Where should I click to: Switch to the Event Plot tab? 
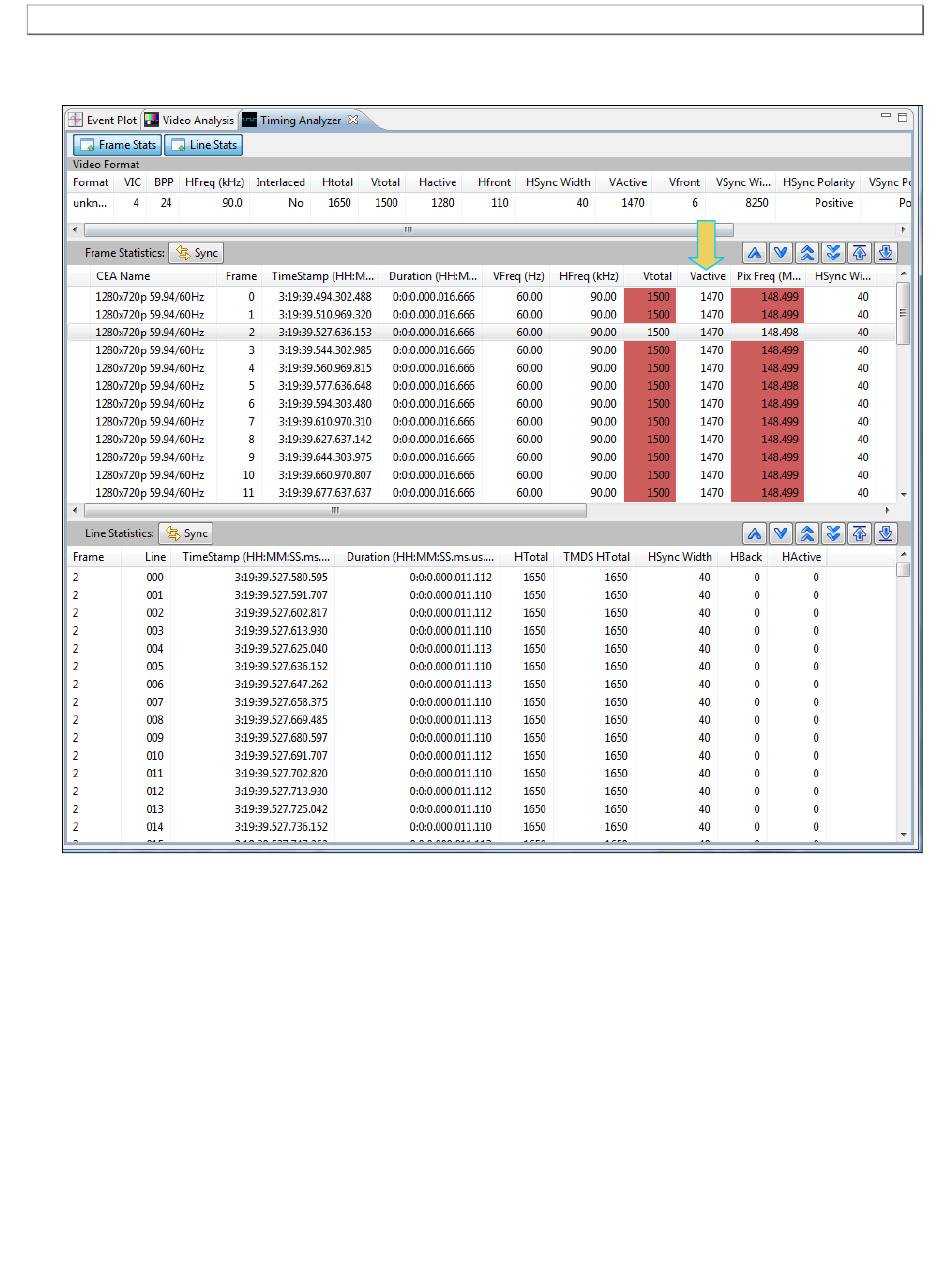pos(102,120)
